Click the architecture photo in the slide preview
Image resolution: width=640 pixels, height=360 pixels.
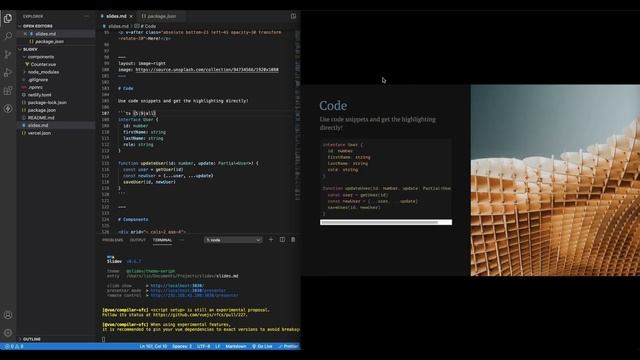pos(555,180)
